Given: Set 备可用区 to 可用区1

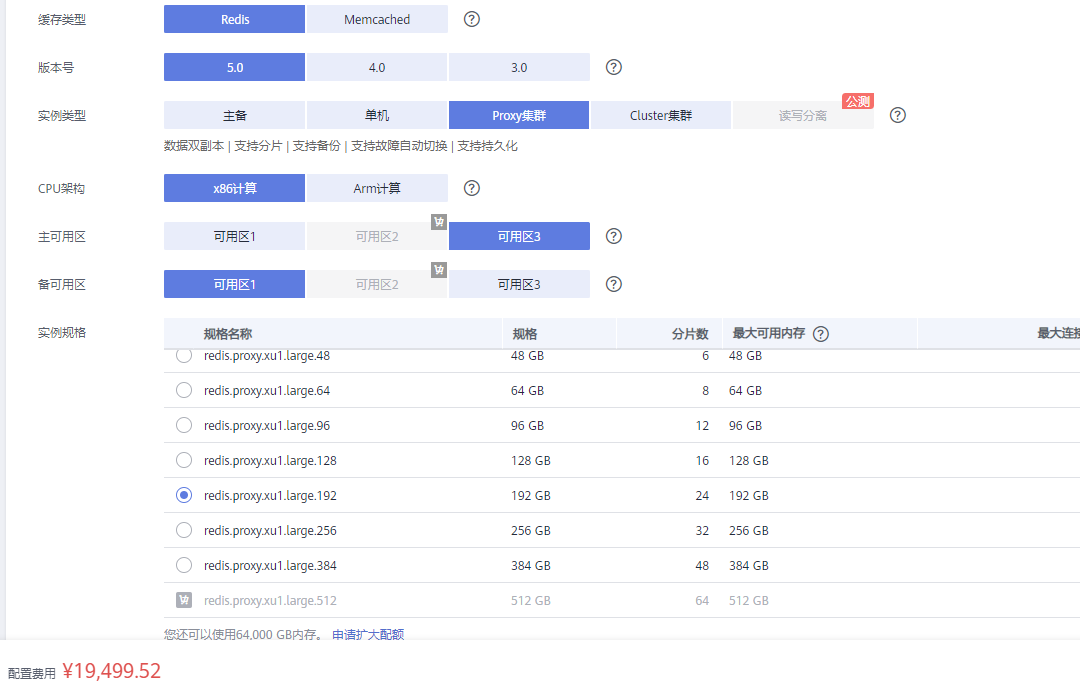Looking at the screenshot, I should [x=234, y=285].
